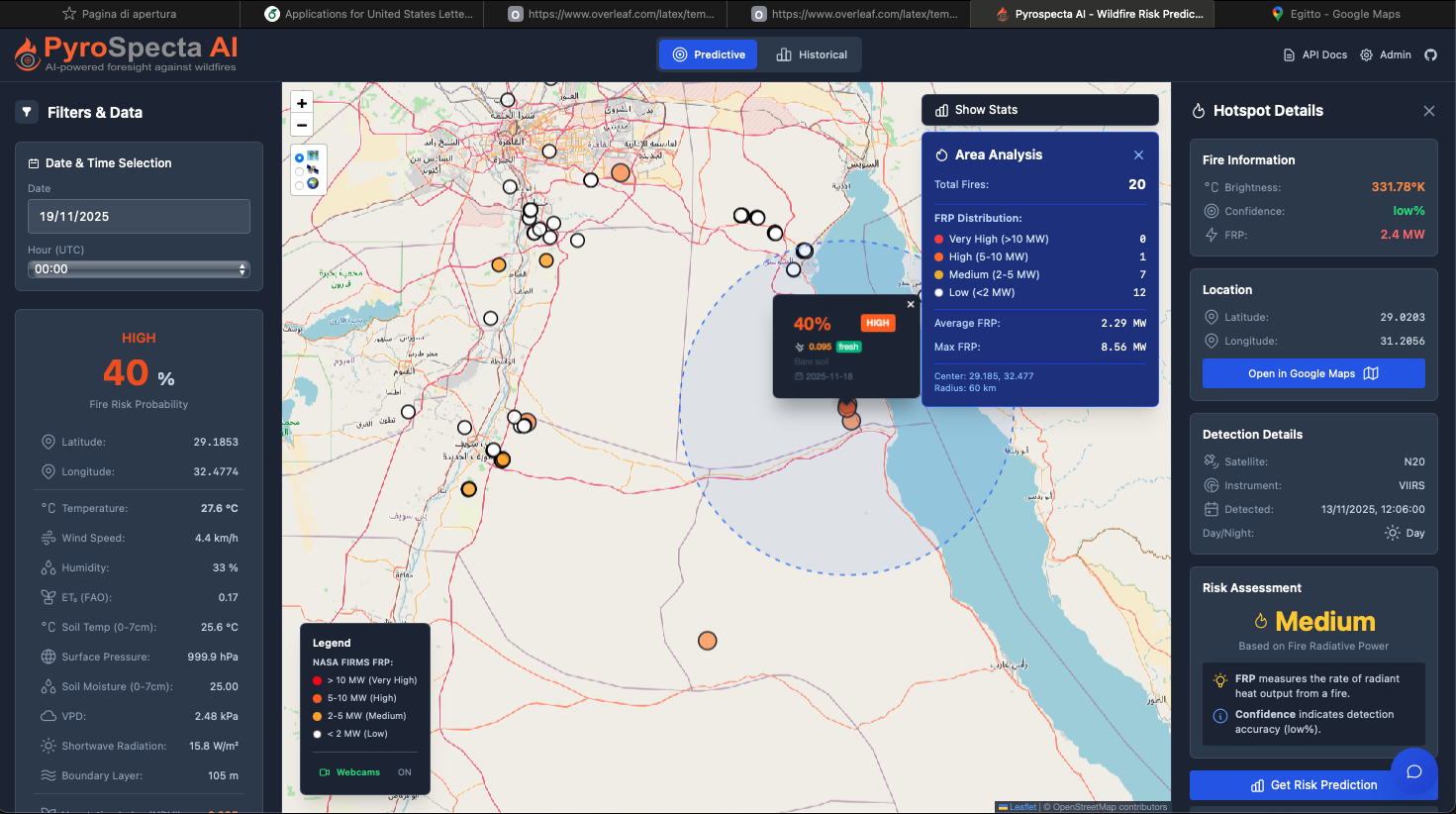Close the Hotspot Details panel
The image size is (1456, 814).
click(1429, 111)
